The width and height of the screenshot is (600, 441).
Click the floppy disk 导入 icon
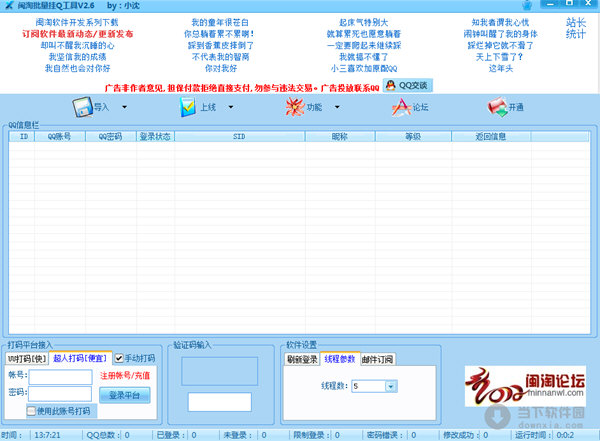(83, 107)
